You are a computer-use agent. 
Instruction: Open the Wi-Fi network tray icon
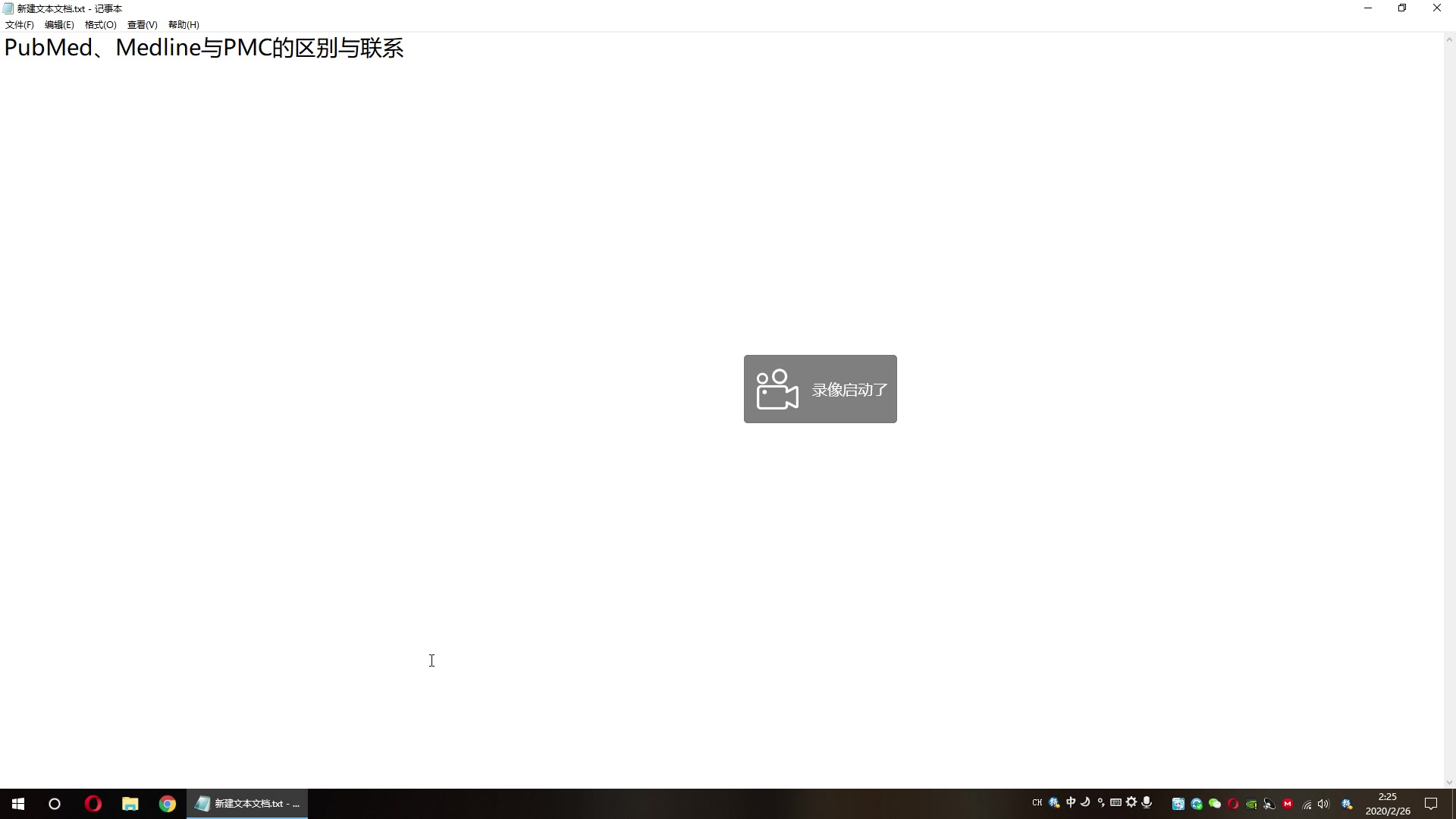(1306, 805)
